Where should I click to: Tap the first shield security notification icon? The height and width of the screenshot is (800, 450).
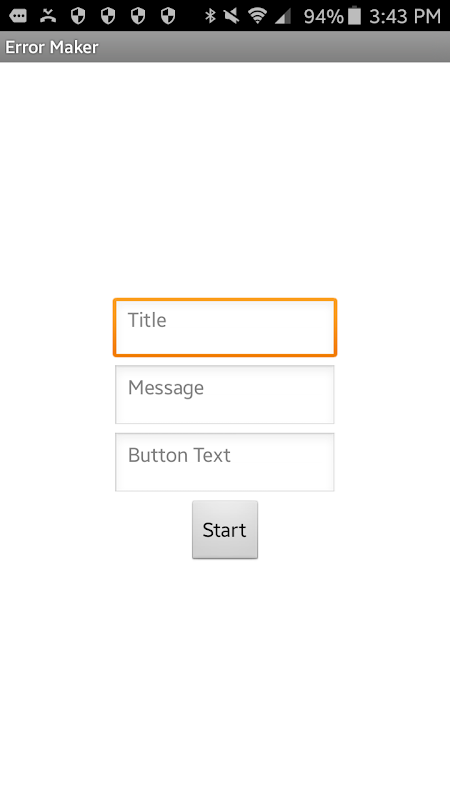coord(78,16)
